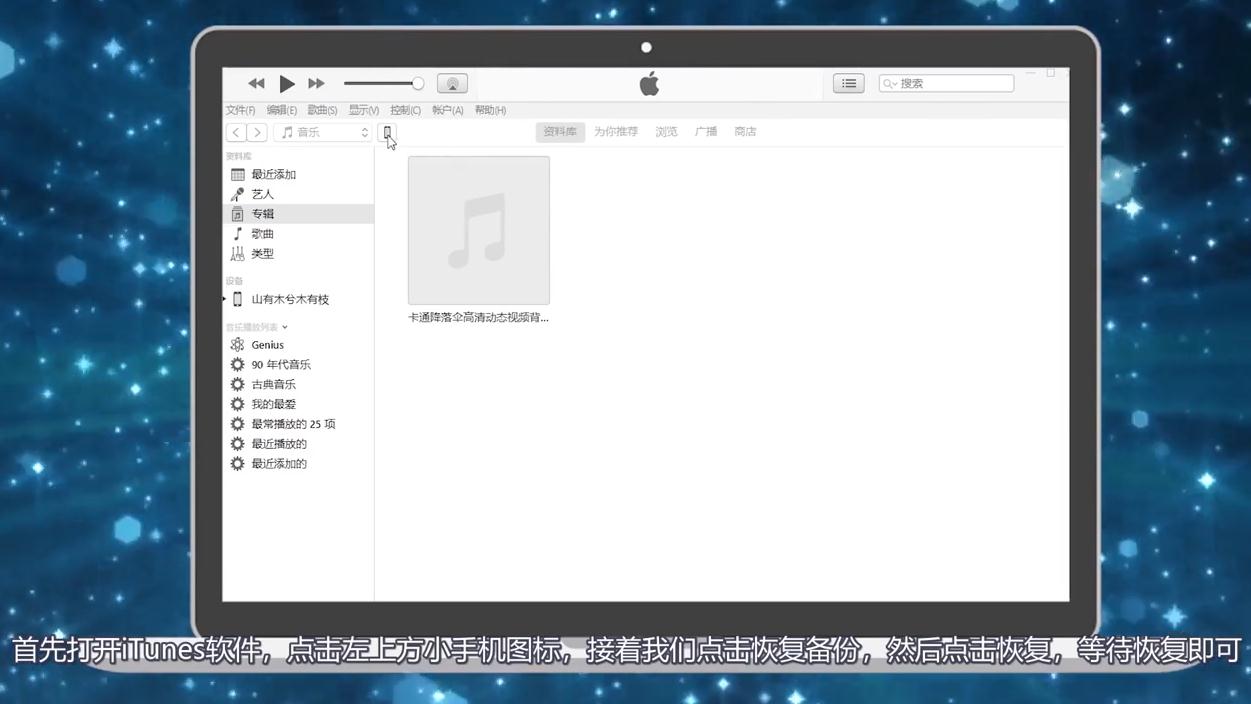Screen dimensions: 1251x704
Task: Open the 显示(V) menu
Action: [x=364, y=110]
